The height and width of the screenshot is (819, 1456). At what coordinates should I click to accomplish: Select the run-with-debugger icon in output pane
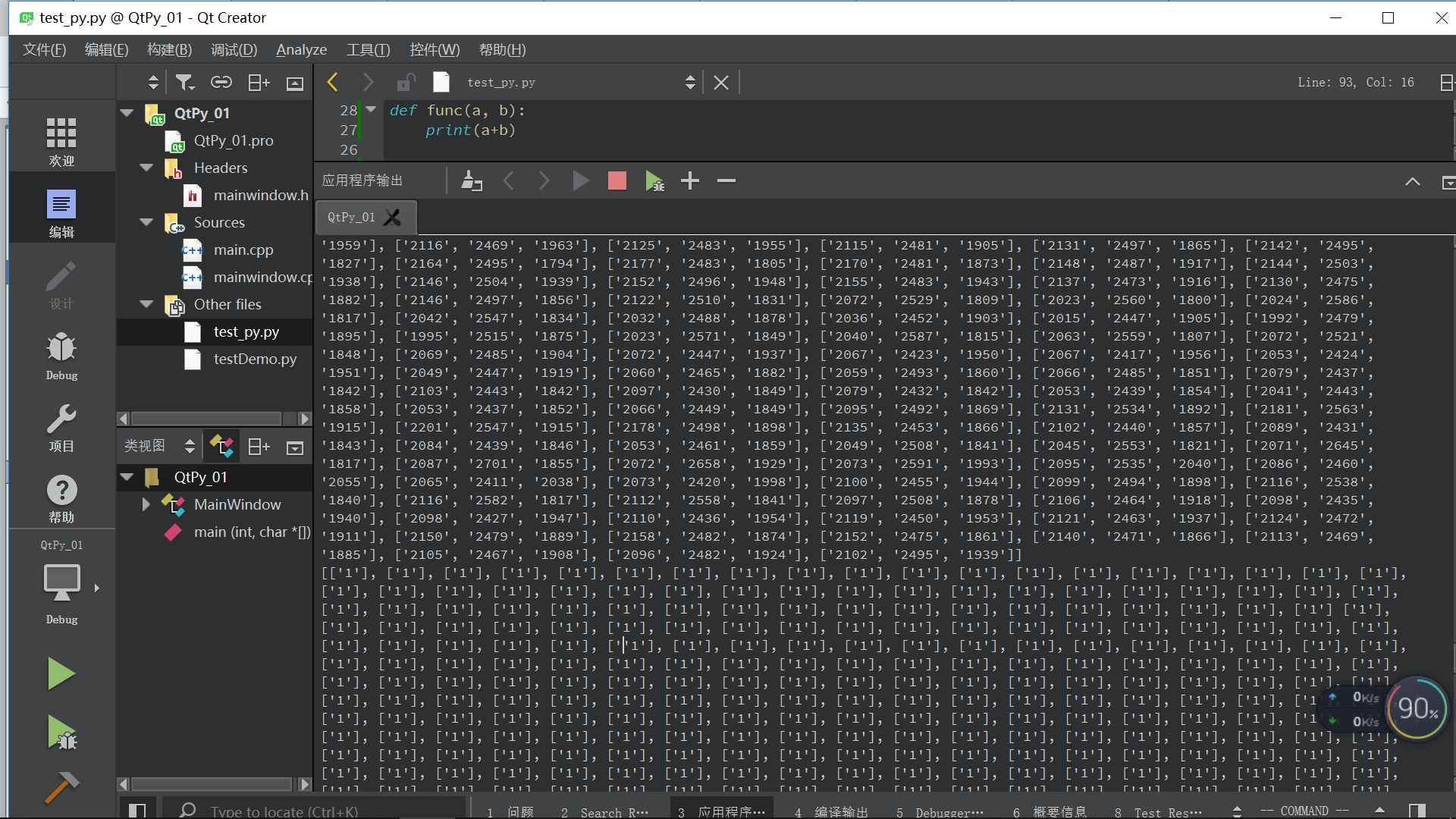coord(654,180)
